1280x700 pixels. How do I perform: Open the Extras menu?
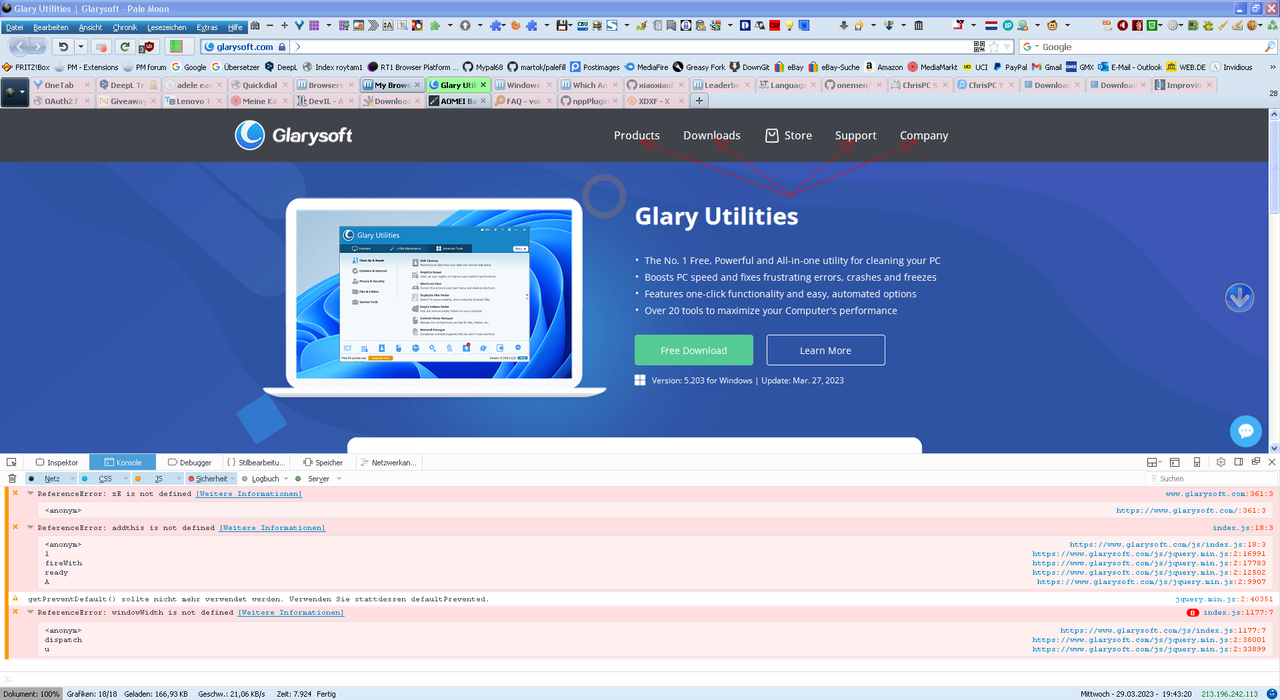207,27
